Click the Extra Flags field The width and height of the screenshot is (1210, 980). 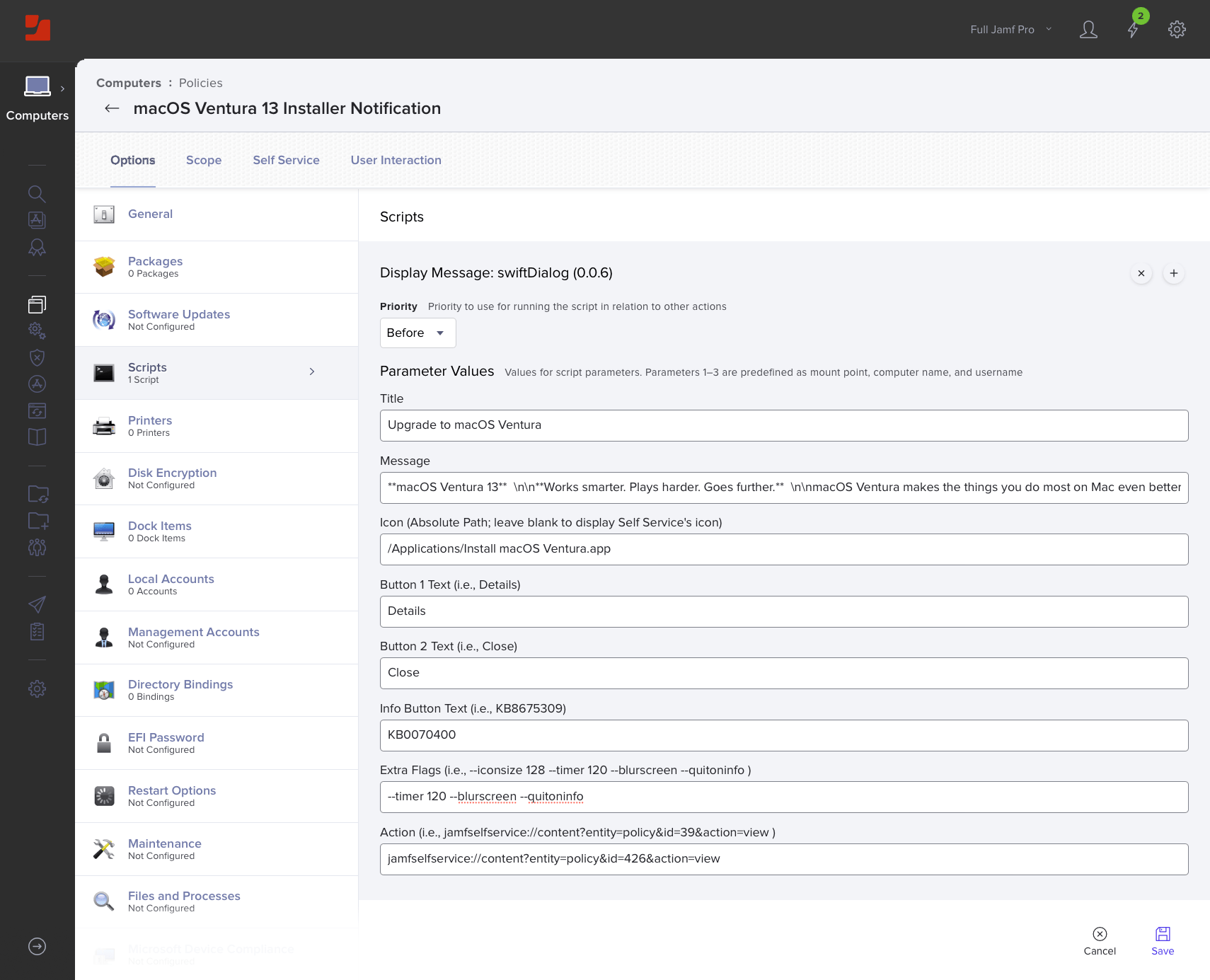coord(784,797)
